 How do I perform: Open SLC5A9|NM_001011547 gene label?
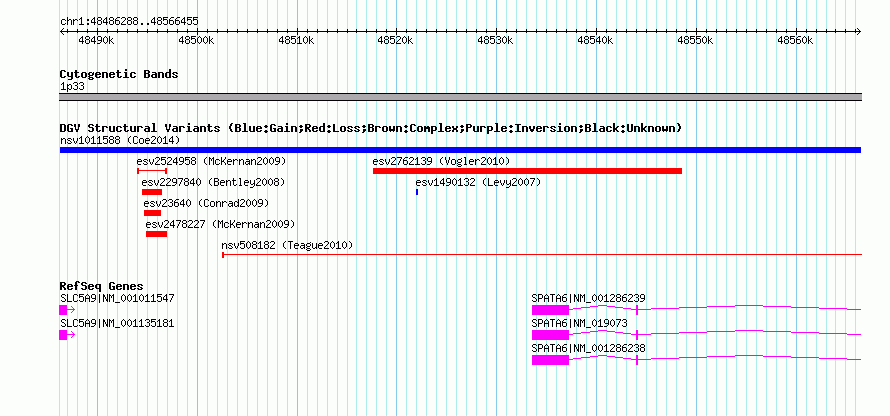click(x=117, y=298)
